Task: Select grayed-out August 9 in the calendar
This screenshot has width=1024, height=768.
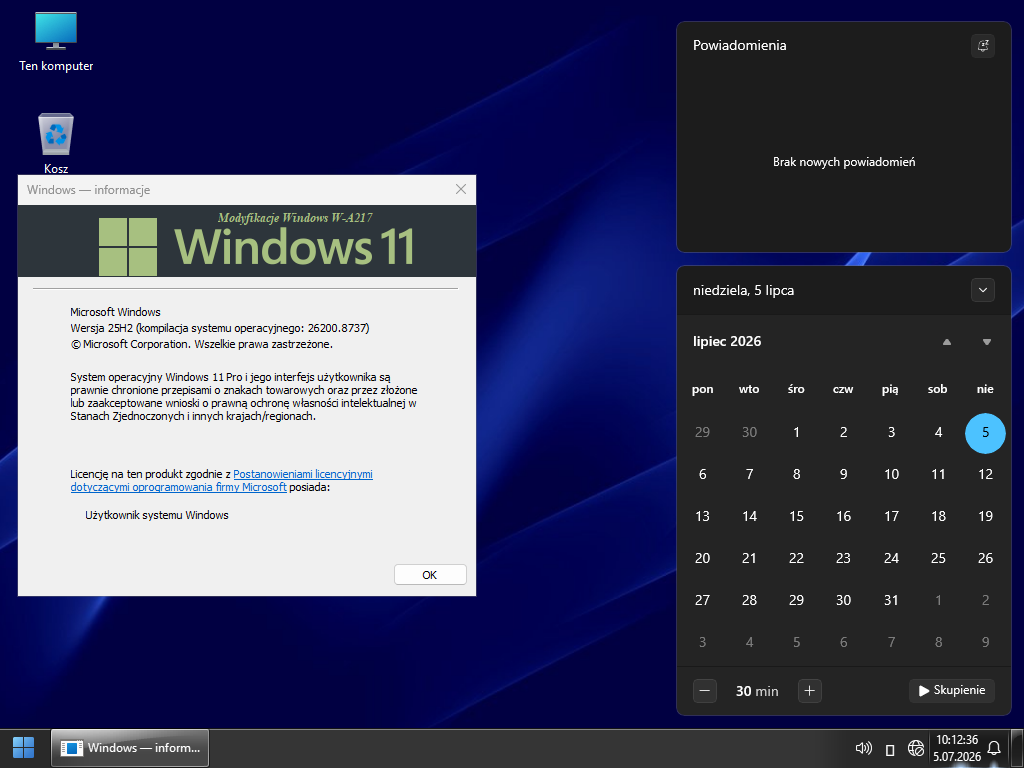Action: (985, 642)
